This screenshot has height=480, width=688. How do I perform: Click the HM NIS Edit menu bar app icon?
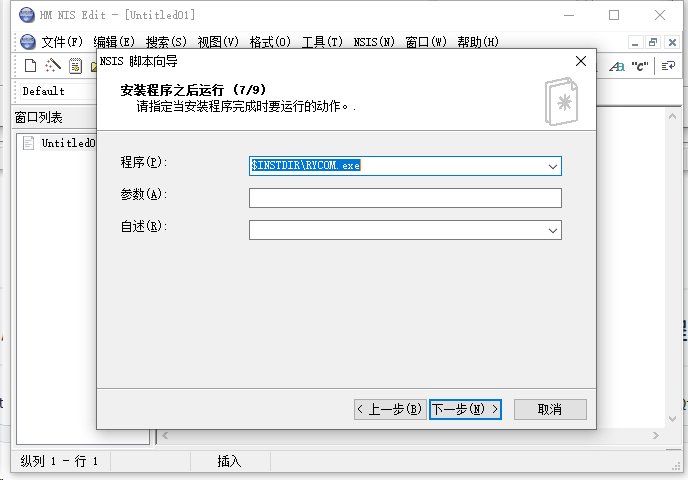point(28,42)
